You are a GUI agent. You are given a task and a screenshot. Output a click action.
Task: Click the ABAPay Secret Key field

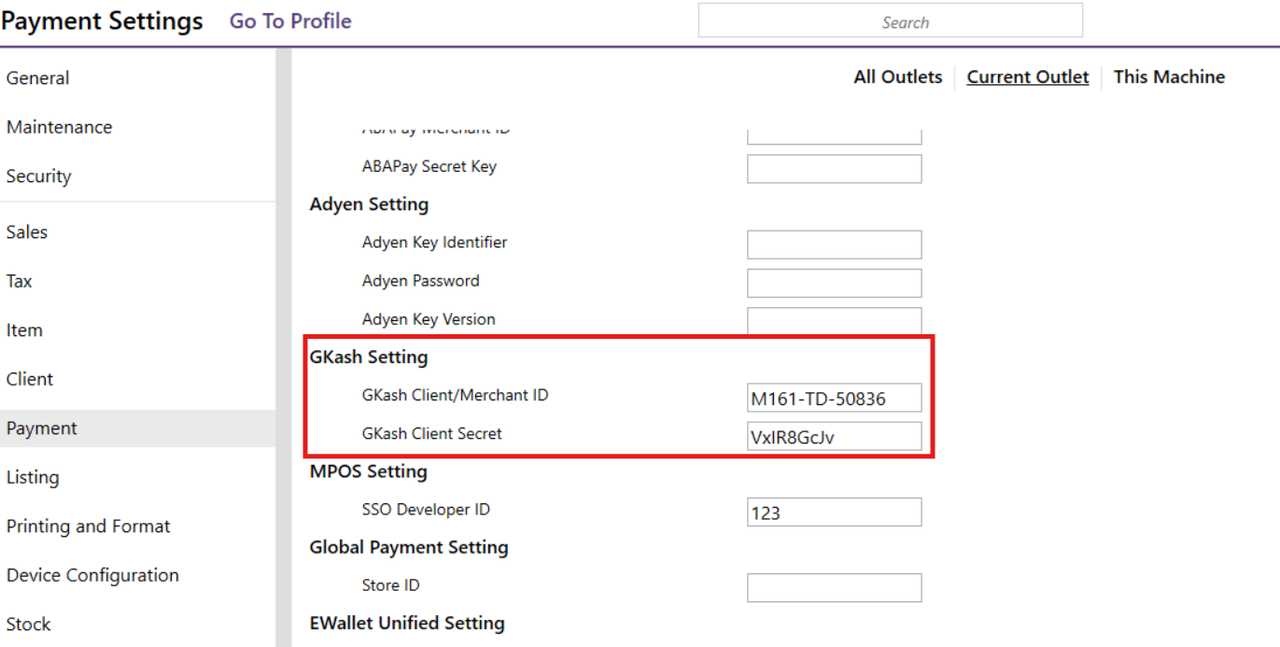click(834, 168)
